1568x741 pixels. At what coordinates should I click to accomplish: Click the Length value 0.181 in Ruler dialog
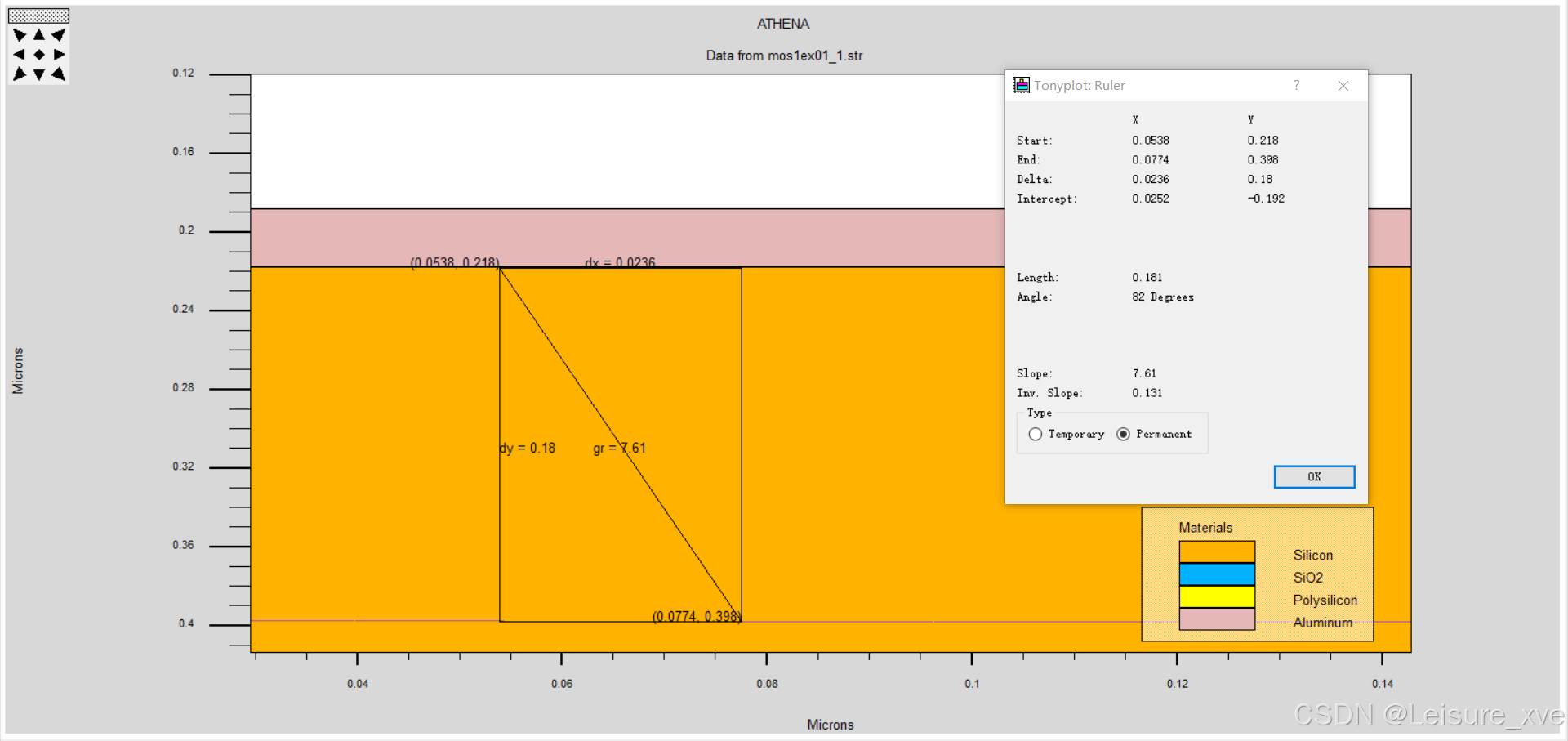(1147, 278)
